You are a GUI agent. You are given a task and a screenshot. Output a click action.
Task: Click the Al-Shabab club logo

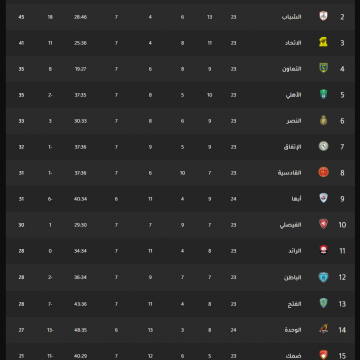(323, 16)
